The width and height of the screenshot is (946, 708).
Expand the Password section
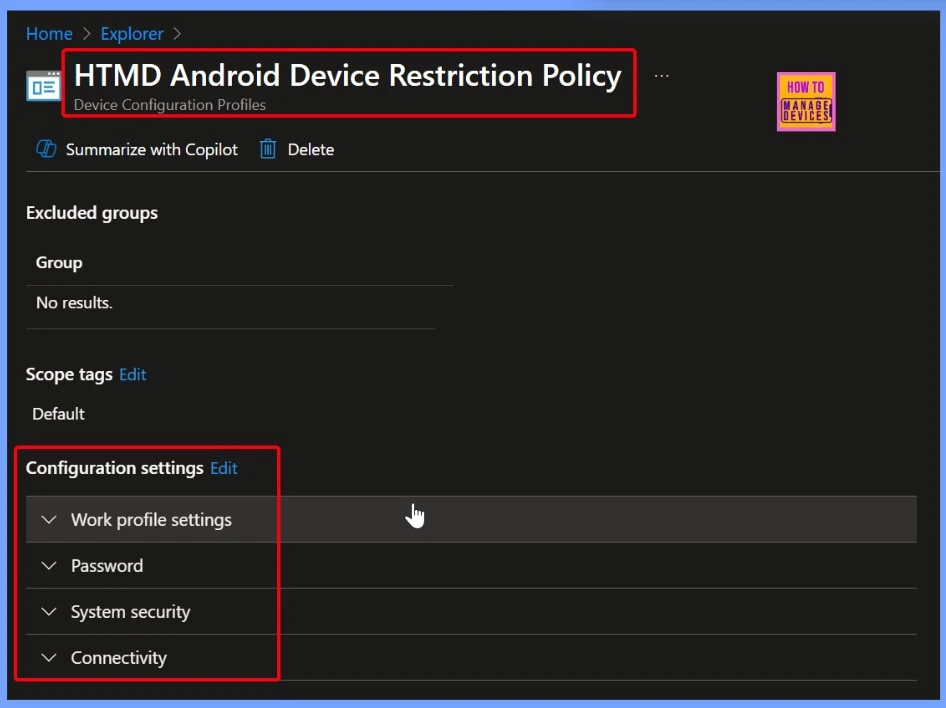(471, 566)
